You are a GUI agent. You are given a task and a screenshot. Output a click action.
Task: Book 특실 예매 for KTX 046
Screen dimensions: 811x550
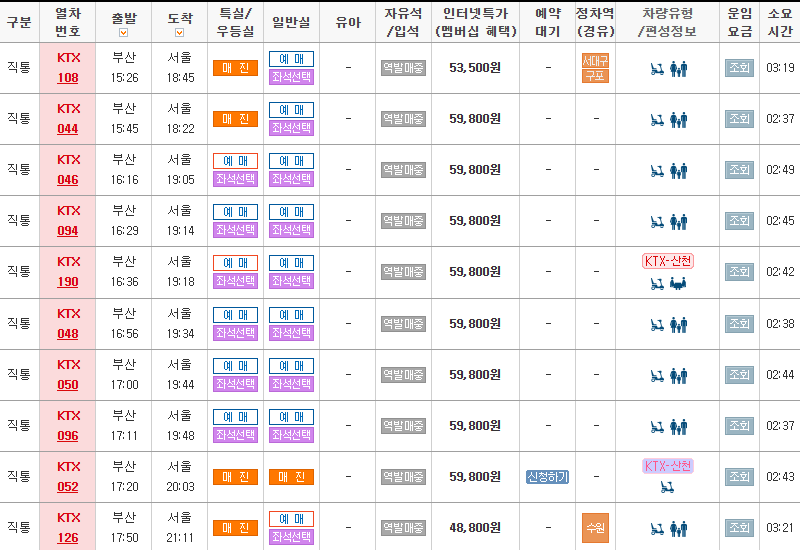(x=235, y=161)
